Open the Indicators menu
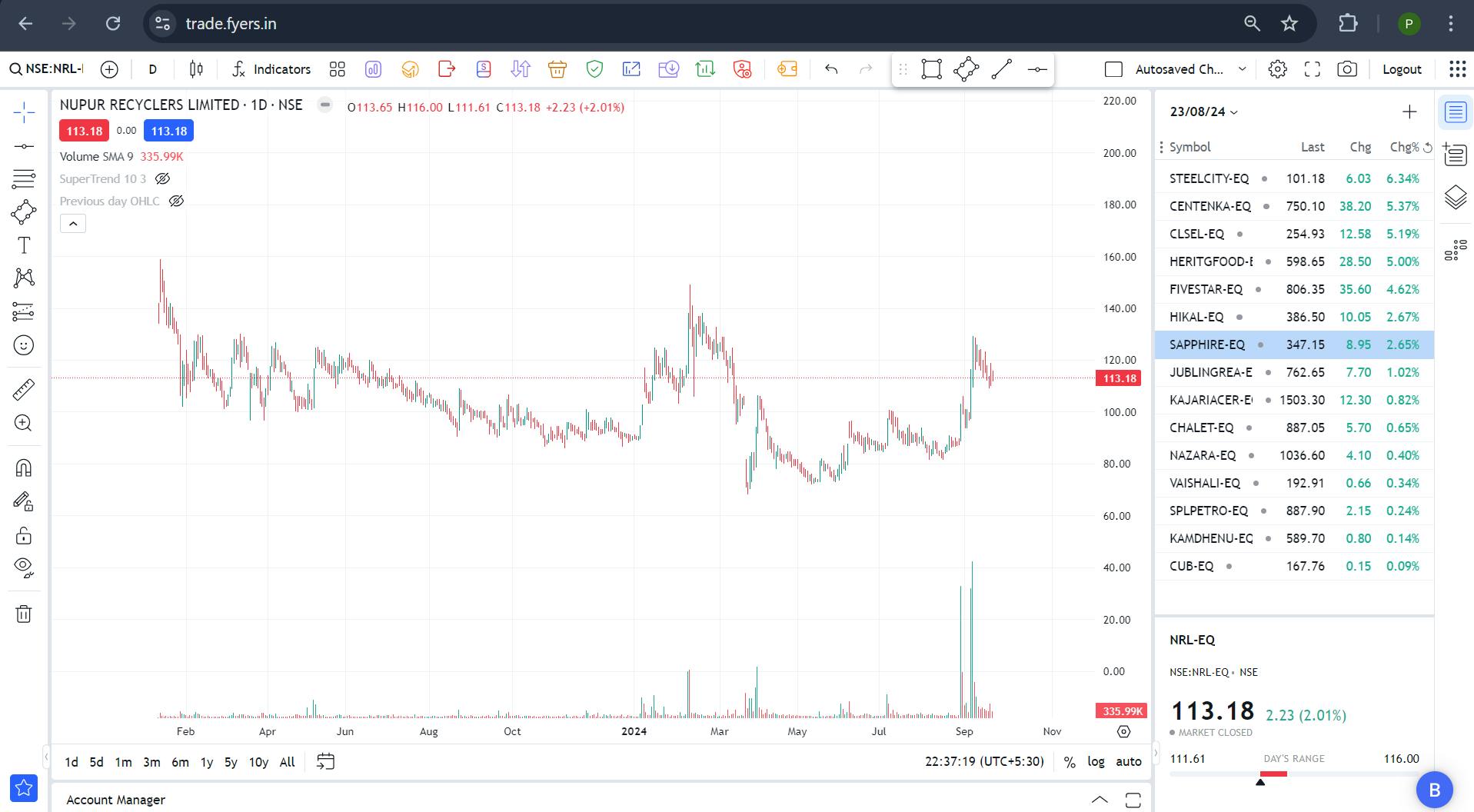 click(x=271, y=69)
